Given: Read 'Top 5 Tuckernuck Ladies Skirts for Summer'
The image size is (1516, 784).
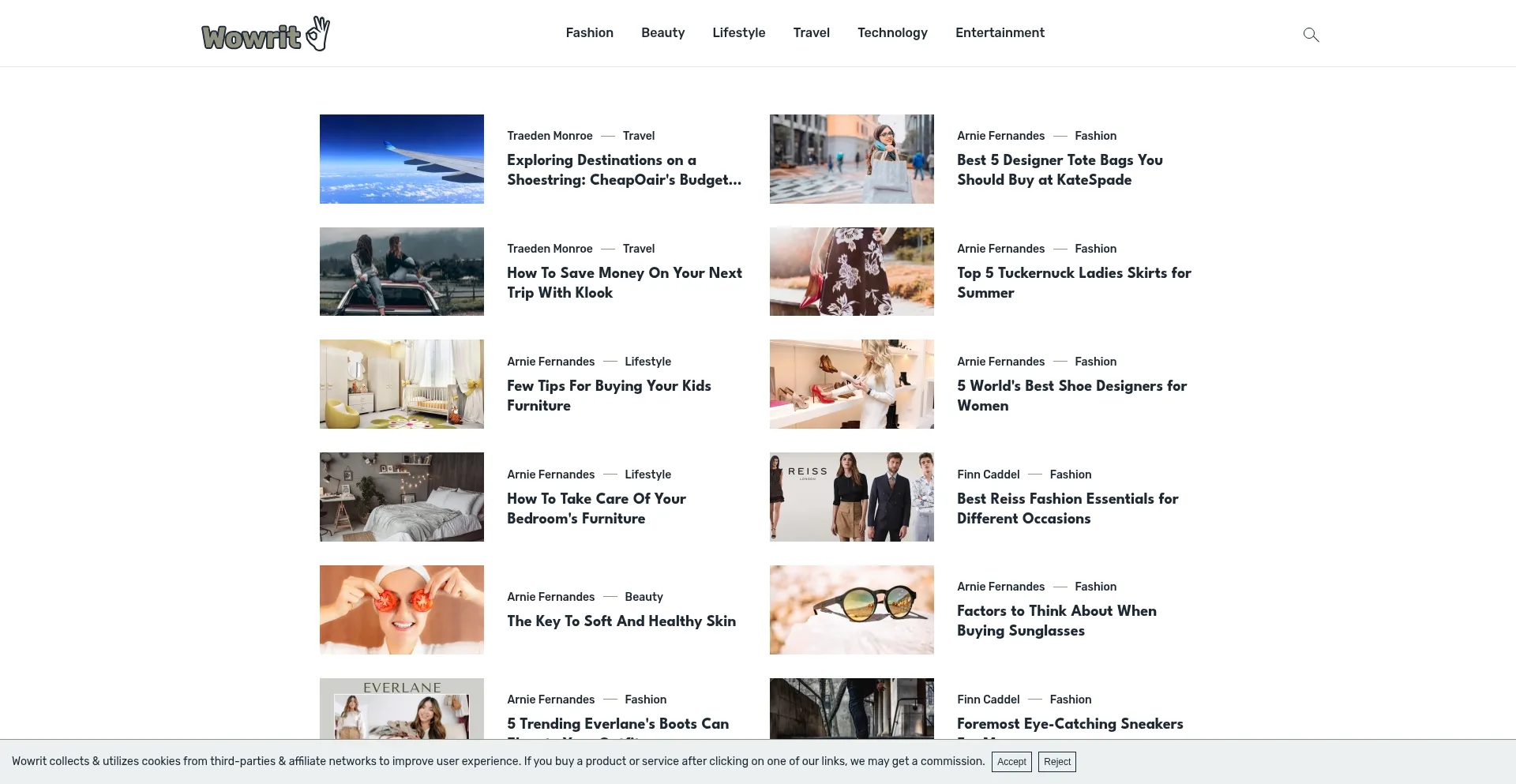Looking at the screenshot, I should 1074,283.
